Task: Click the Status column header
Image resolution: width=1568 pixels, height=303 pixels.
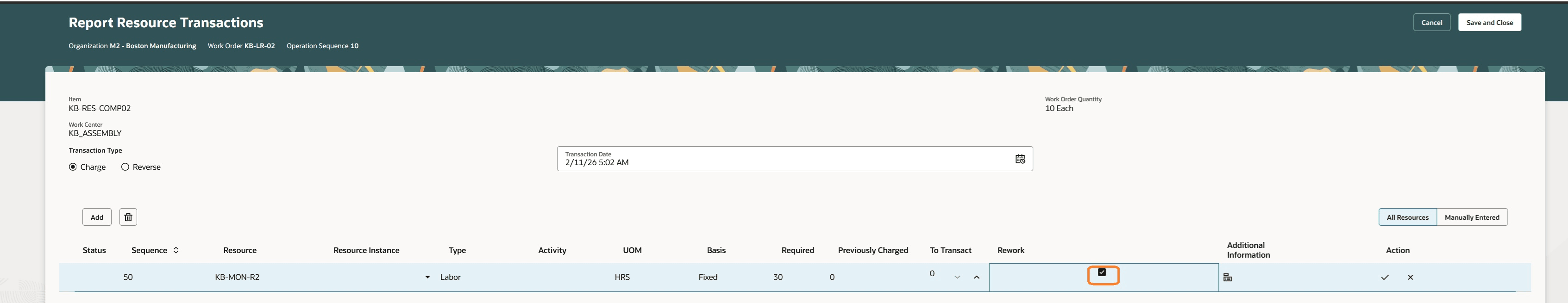Action: tap(94, 250)
